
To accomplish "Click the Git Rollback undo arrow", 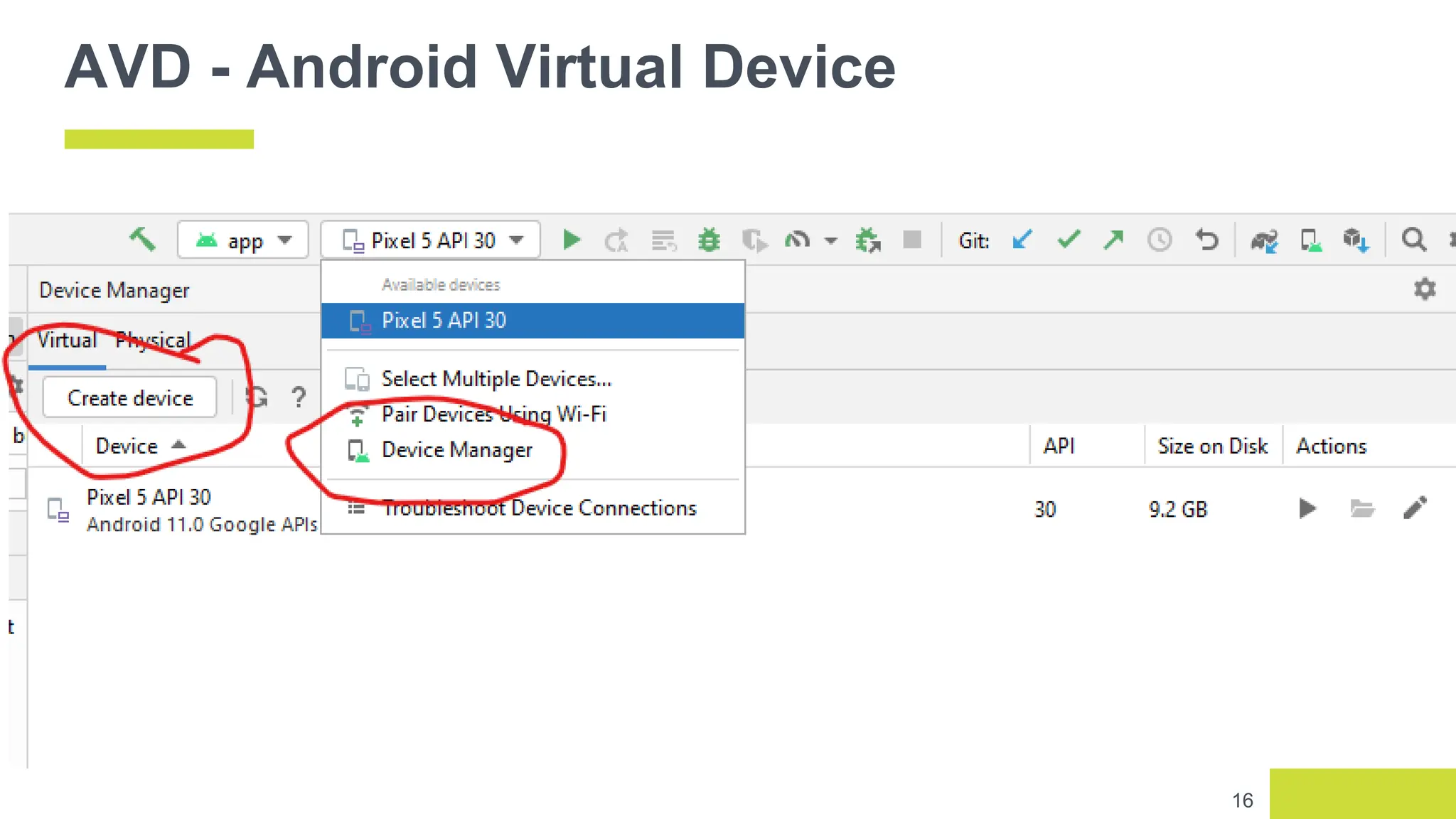I will click(1206, 240).
